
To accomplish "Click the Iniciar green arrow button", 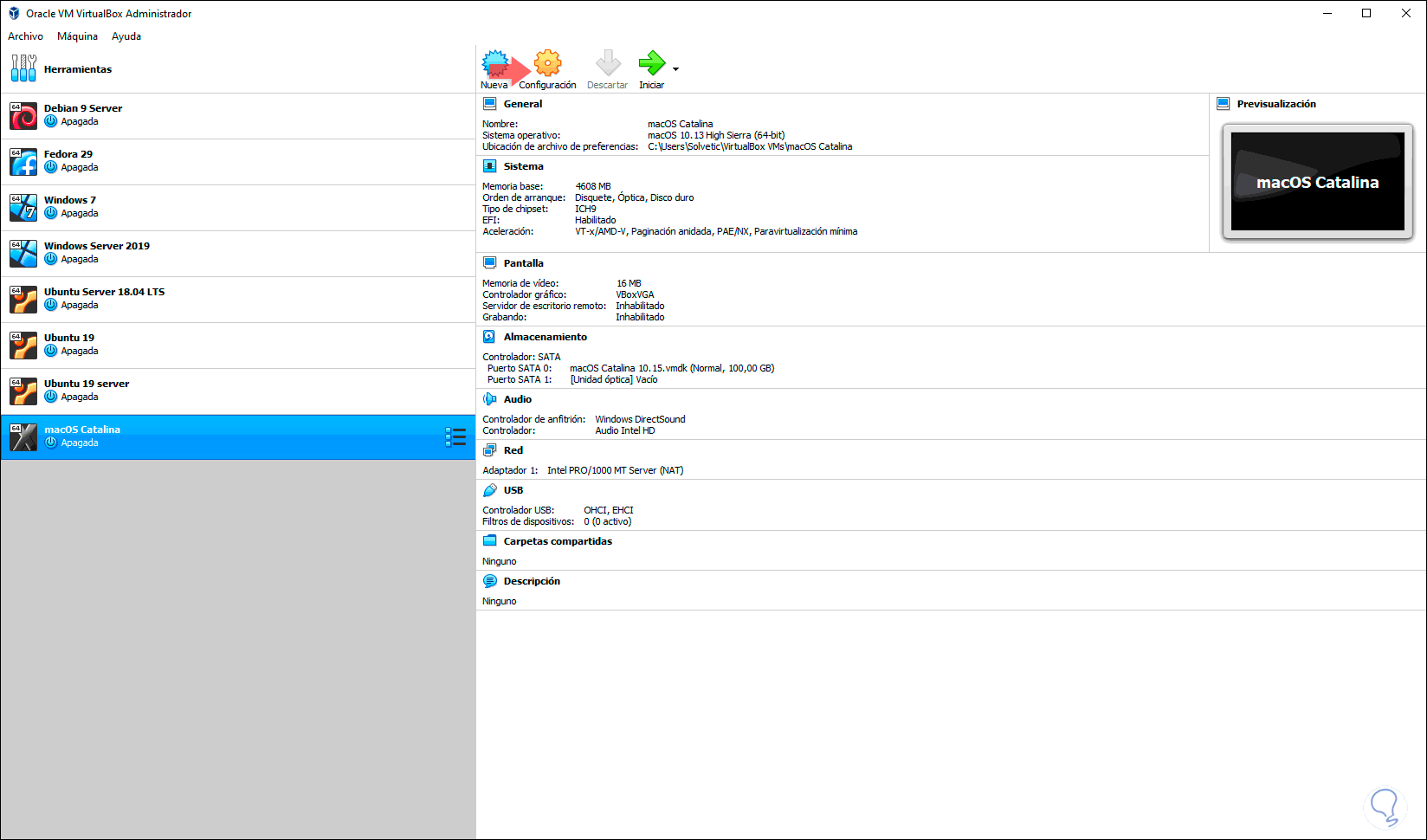I will click(651, 63).
